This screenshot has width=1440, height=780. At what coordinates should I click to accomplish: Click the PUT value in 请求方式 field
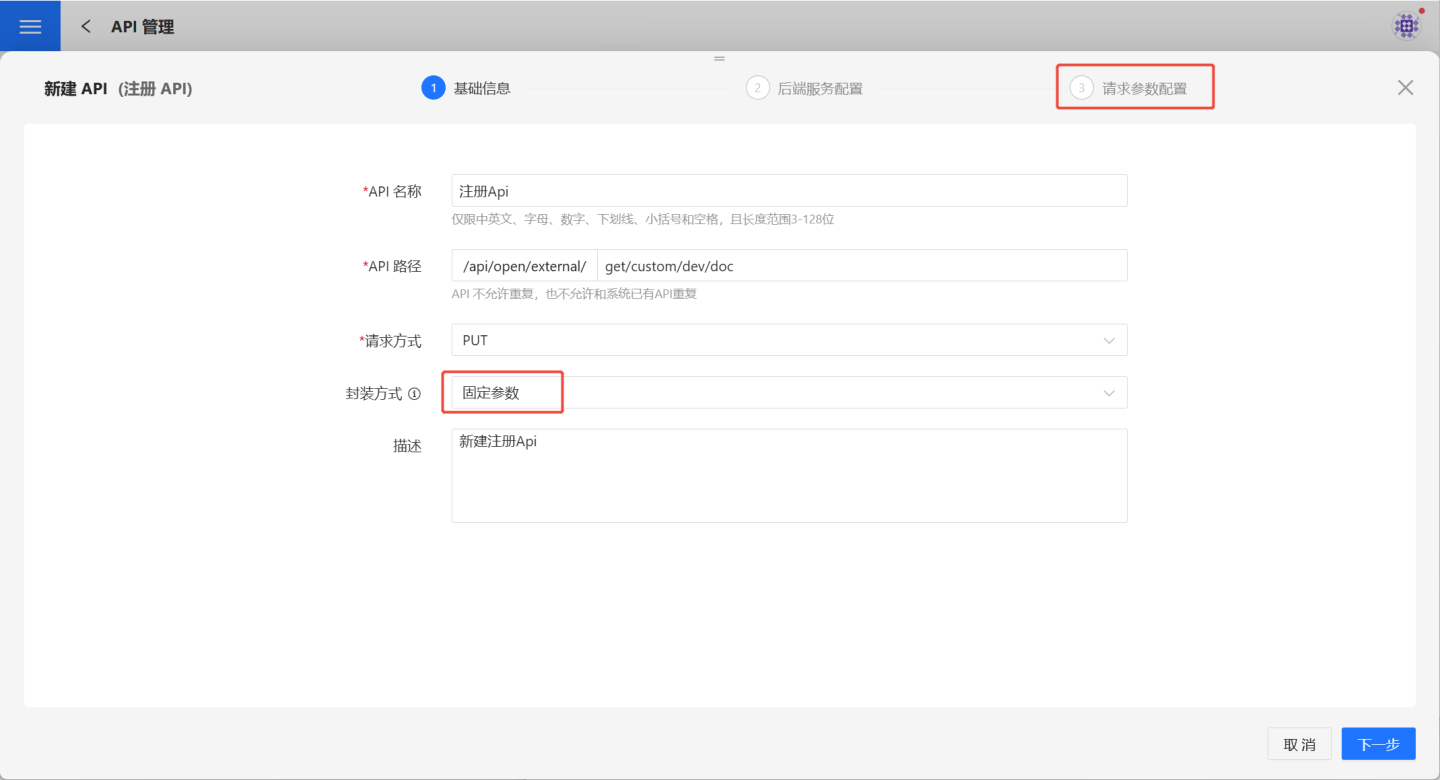tap(475, 341)
